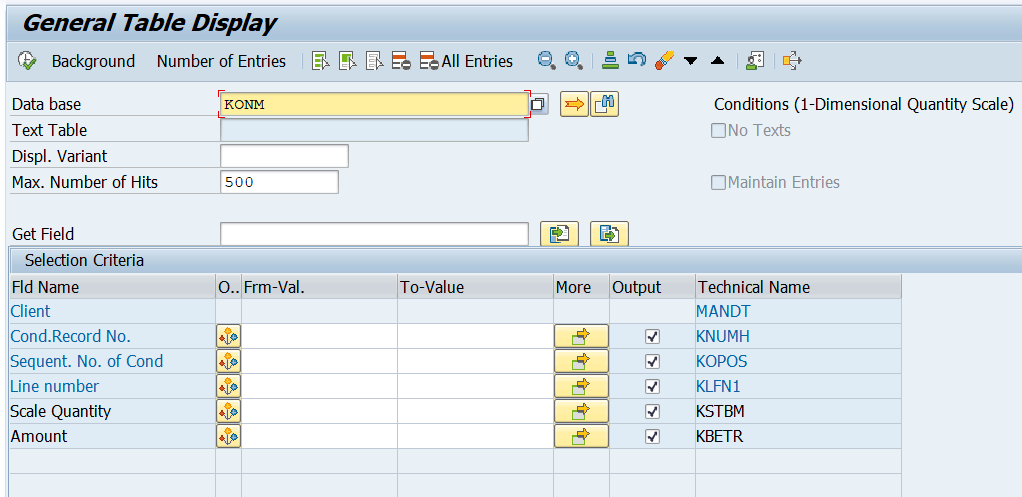Click the Scale Quantity field name
Image resolution: width=1022 pixels, height=497 pixels.
[61, 411]
